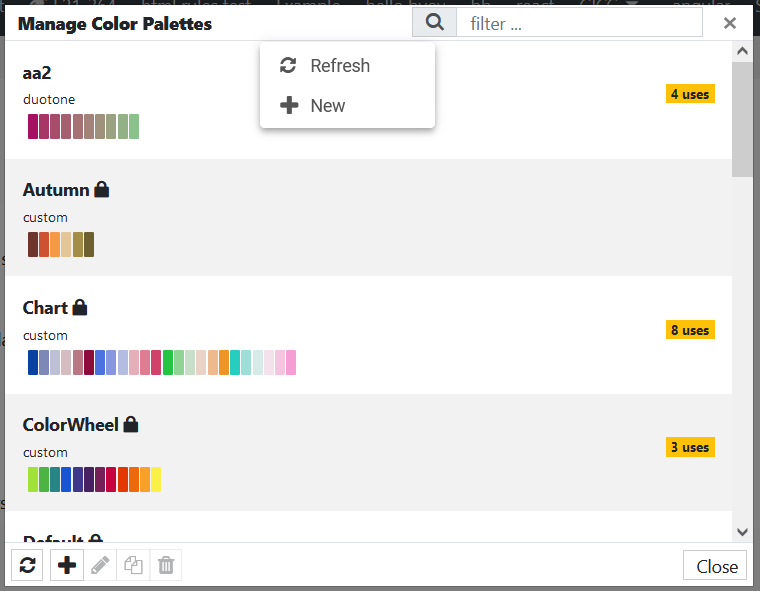The image size is (760, 591).
Task: Click the custom label under Chart
Action: pos(45,335)
